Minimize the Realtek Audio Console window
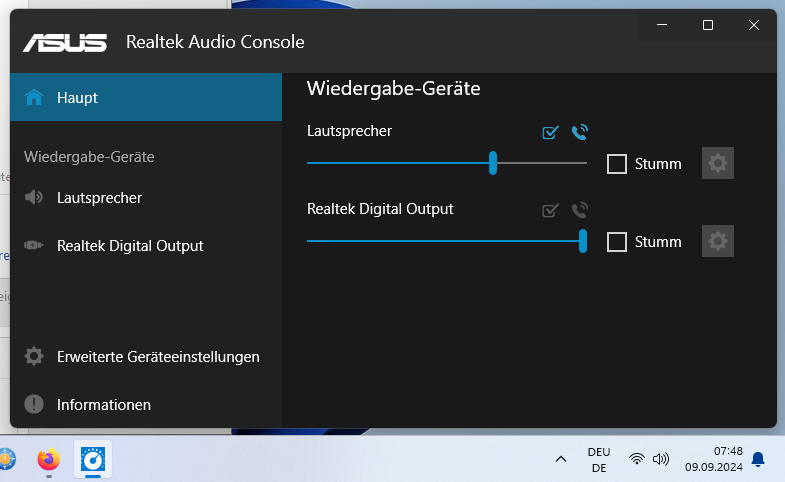785x482 pixels. pyautogui.click(x=662, y=25)
